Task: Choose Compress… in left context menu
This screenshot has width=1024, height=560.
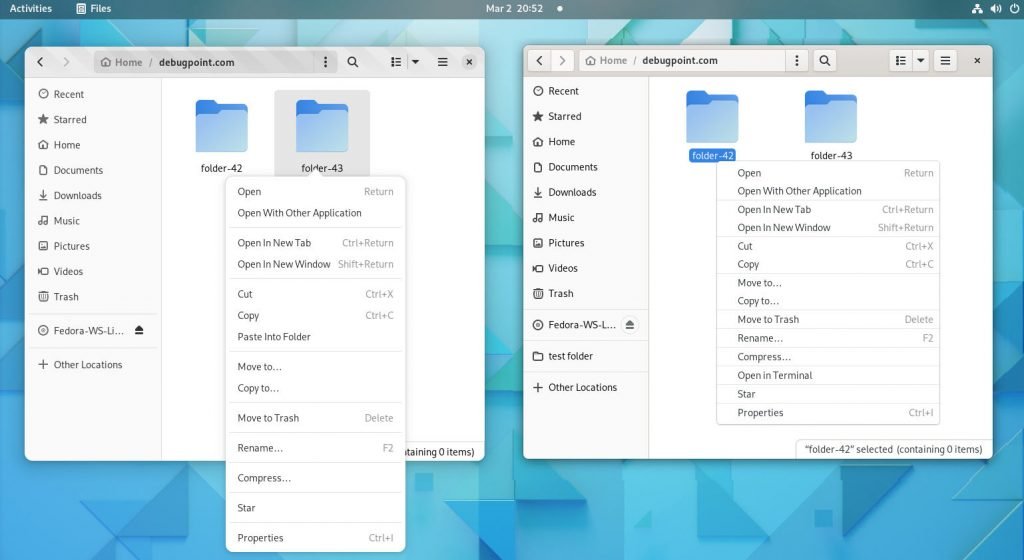Action: (x=315, y=478)
